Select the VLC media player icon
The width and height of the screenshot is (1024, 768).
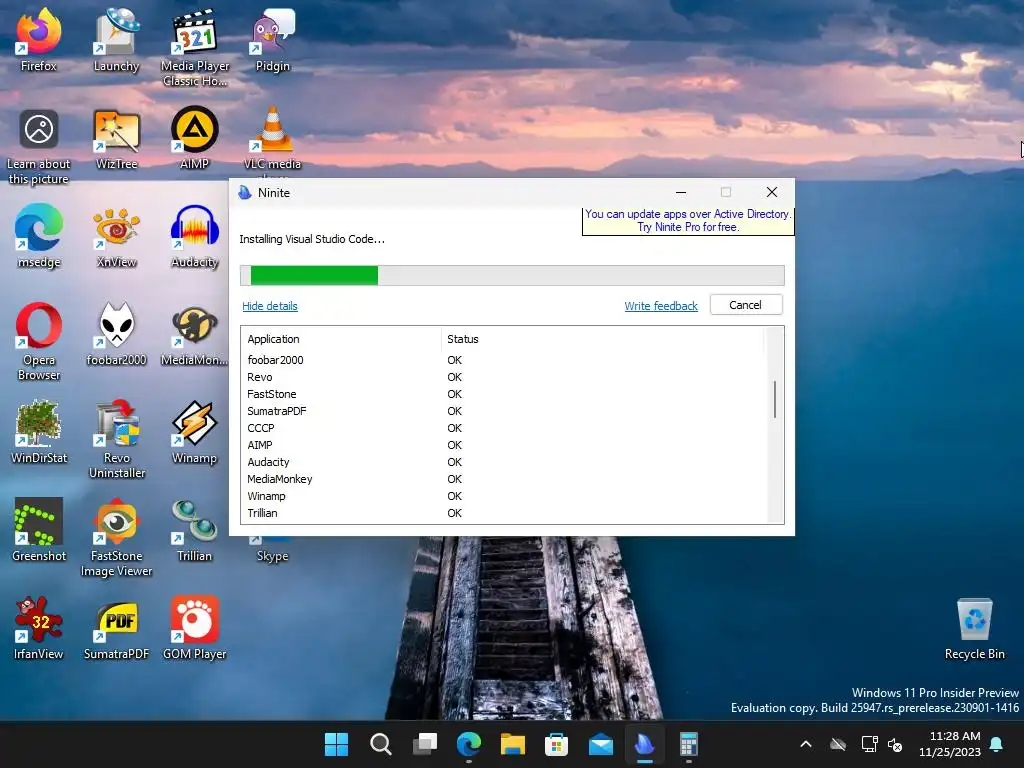point(273,140)
